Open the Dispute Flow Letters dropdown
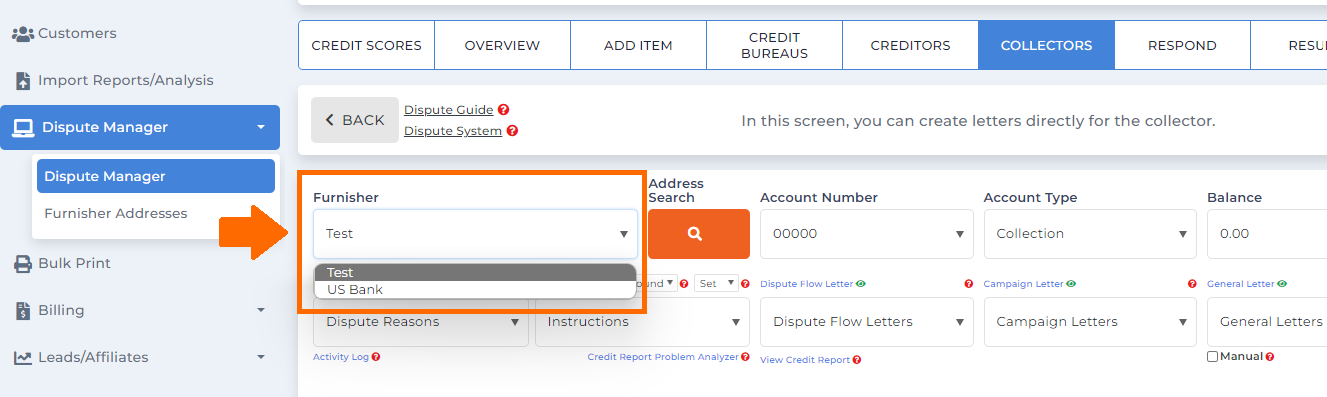1327x397 pixels. (x=867, y=322)
